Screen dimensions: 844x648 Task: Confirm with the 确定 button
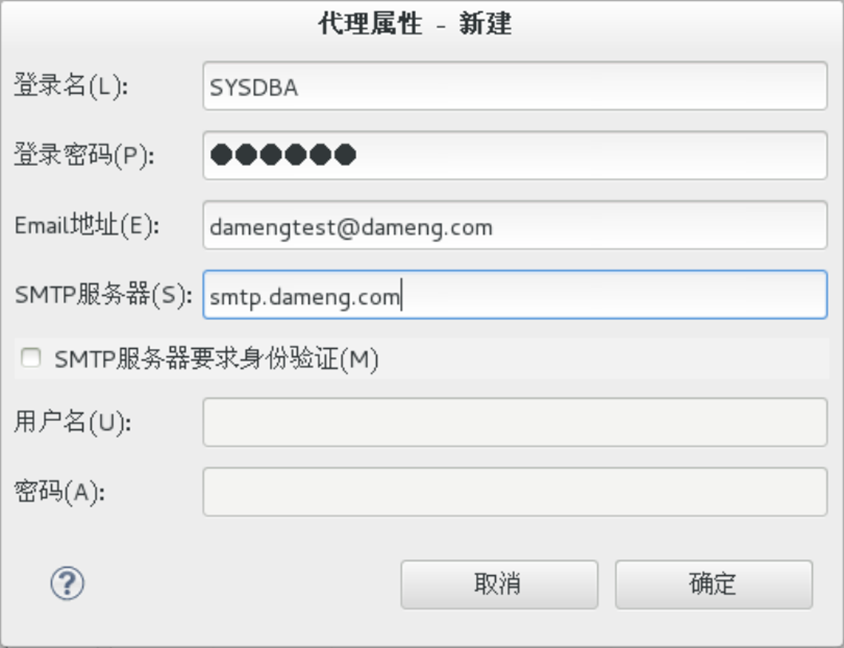714,584
